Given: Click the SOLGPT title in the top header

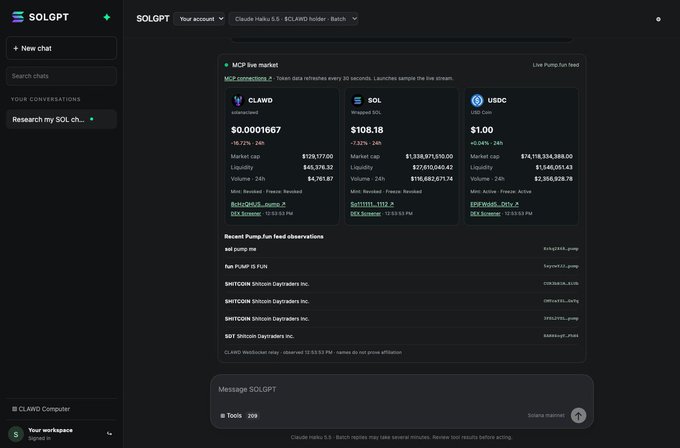Looking at the screenshot, I should pyautogui.click(x=153, y=19).
